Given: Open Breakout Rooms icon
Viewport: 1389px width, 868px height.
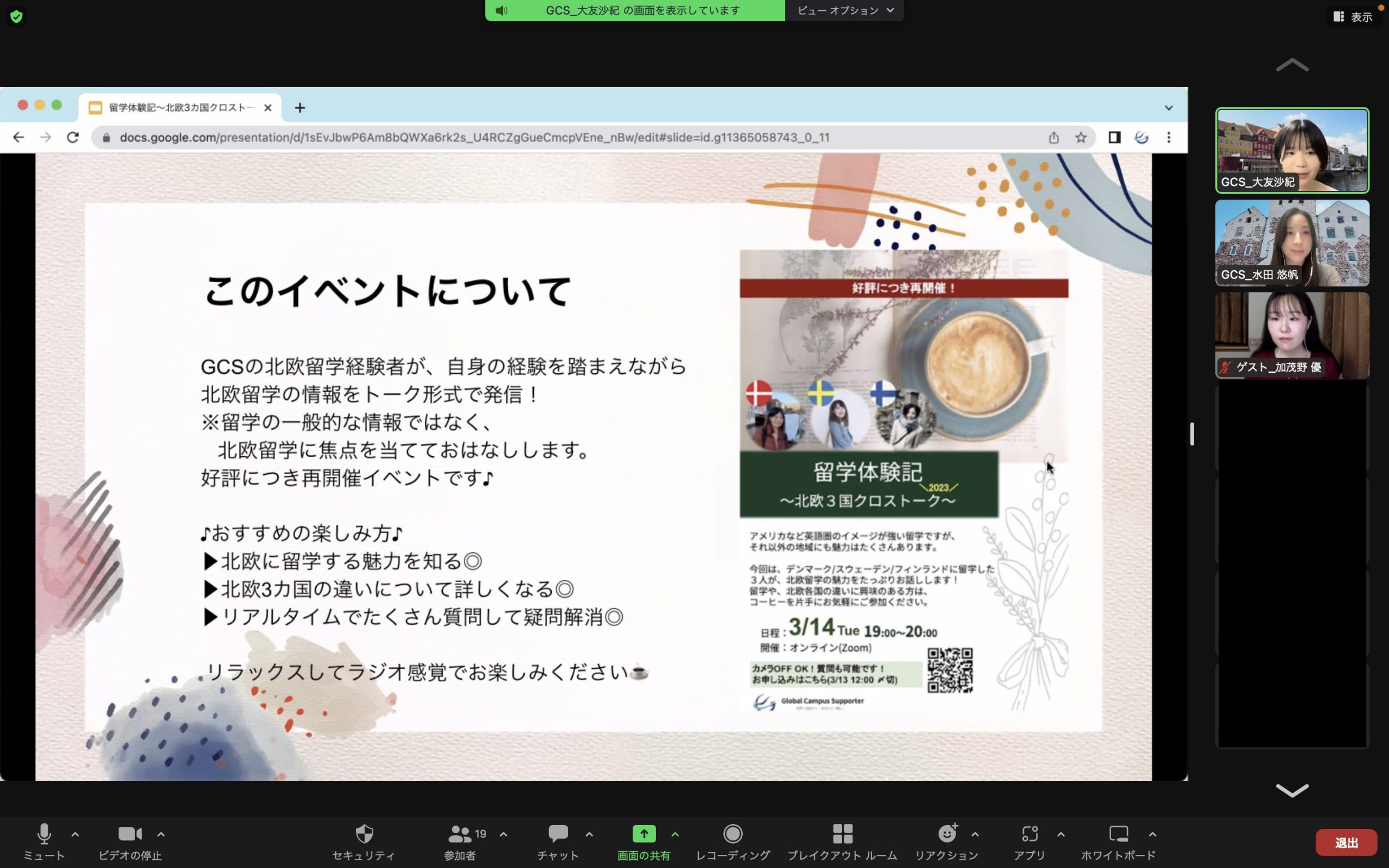Looking at the screenshot, I should (x=843, y=834).
